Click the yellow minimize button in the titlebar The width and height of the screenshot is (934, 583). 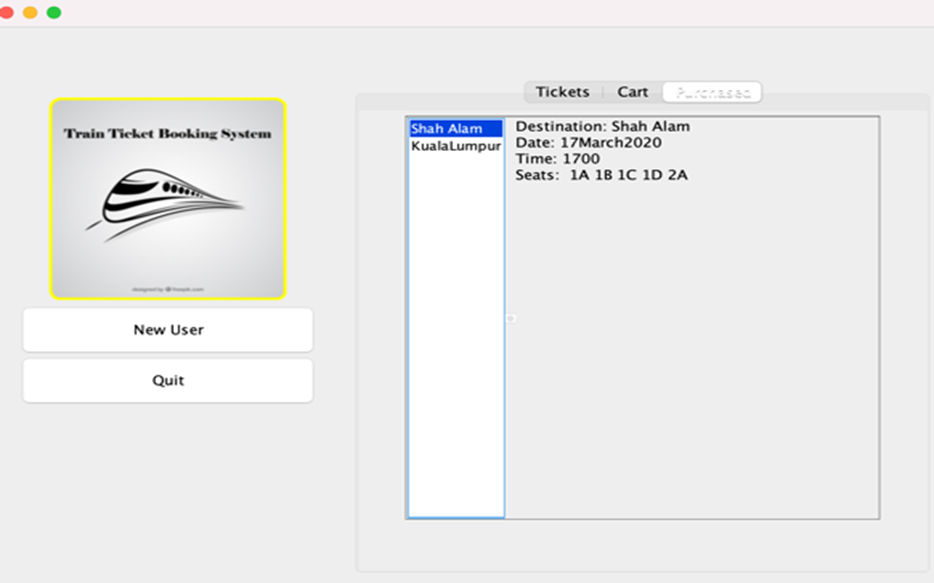click(x=29, y=13)
